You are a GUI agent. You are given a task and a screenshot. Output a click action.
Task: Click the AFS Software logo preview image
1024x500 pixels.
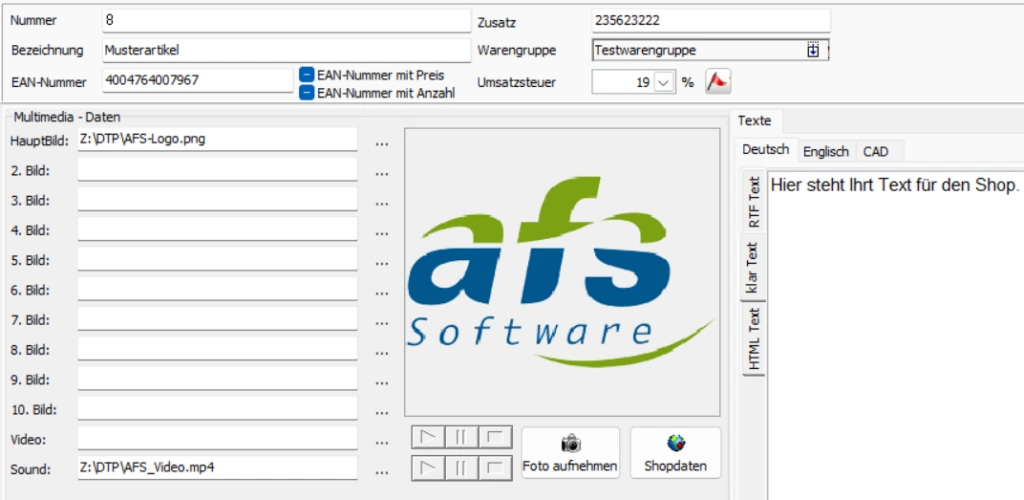562,272
